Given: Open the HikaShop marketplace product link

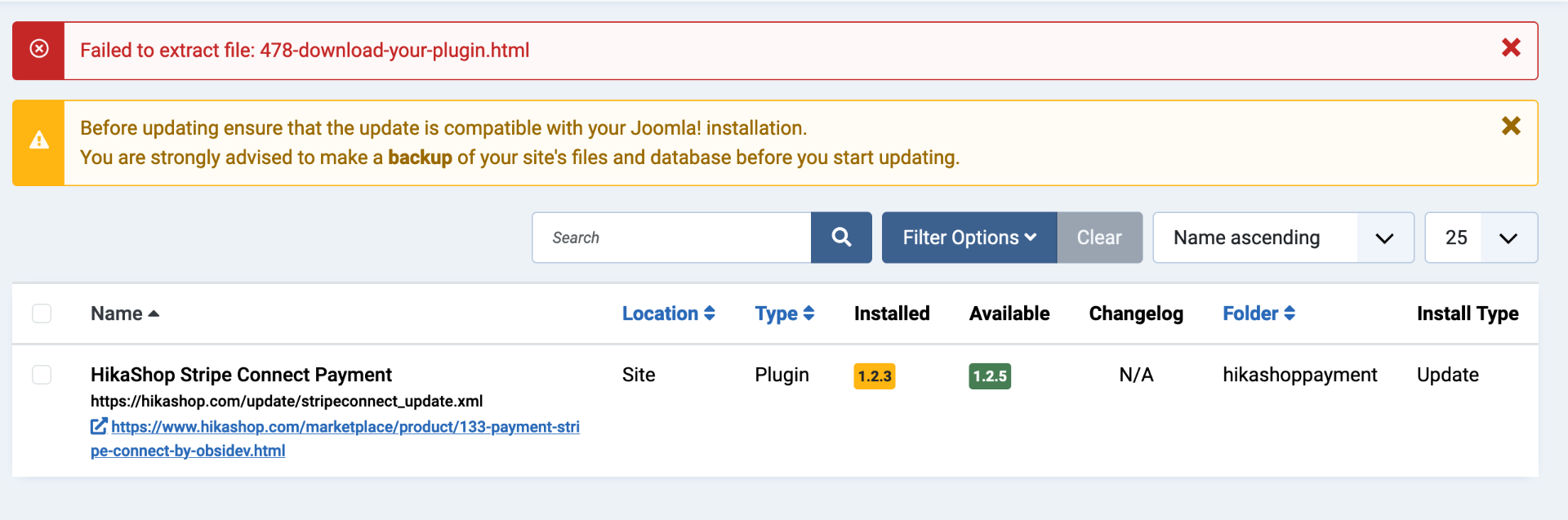Looking at the screenshot, I should (345, 427).
